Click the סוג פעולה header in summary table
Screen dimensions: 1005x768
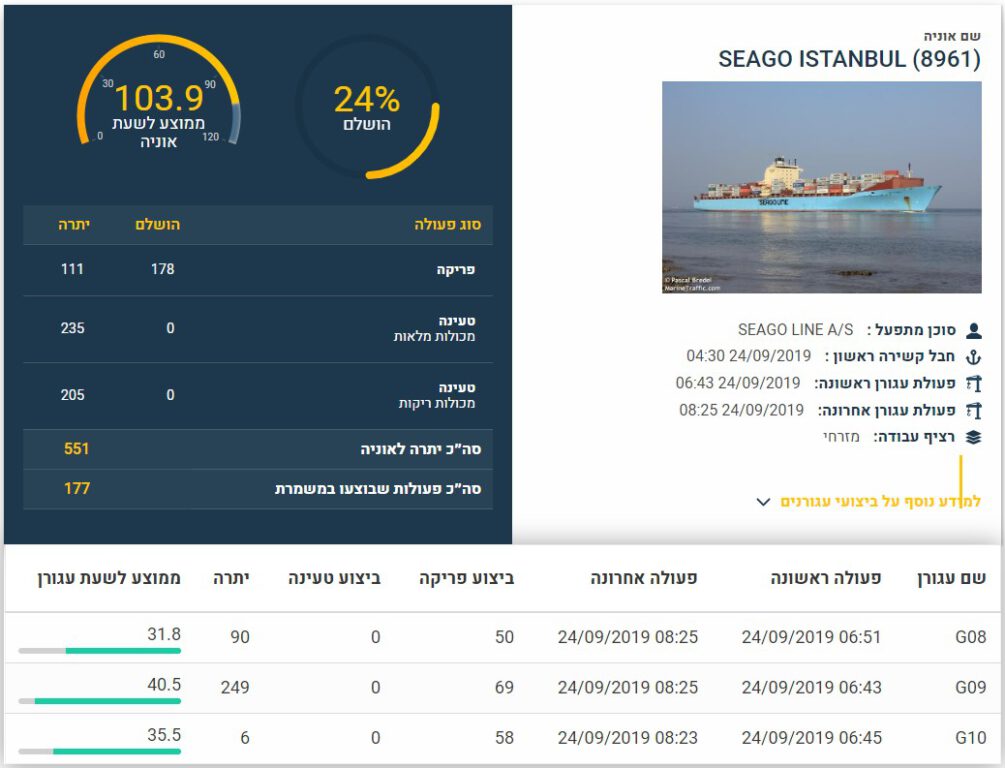(447, 225)
